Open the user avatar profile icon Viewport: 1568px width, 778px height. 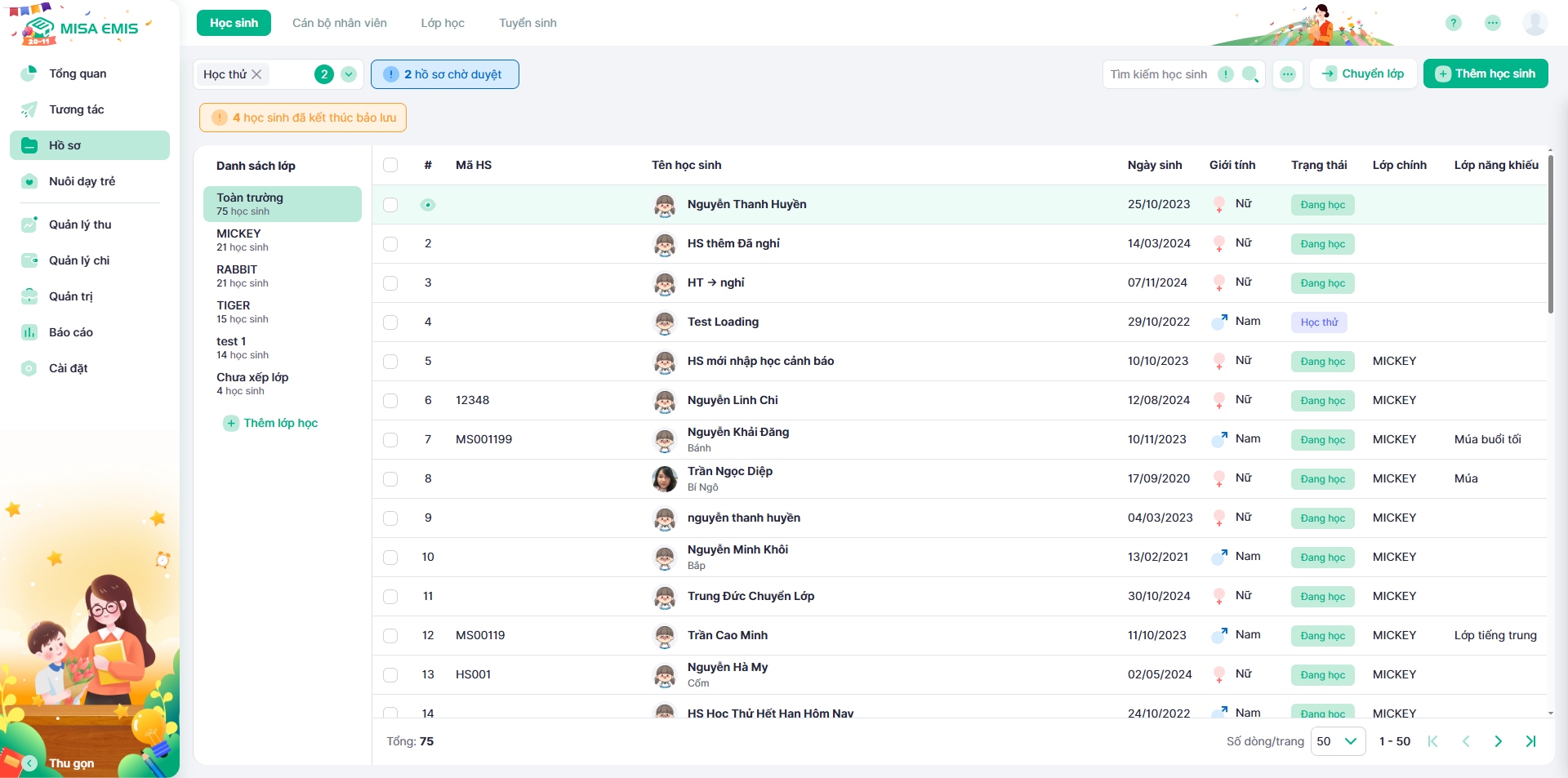coord(1535,23)
